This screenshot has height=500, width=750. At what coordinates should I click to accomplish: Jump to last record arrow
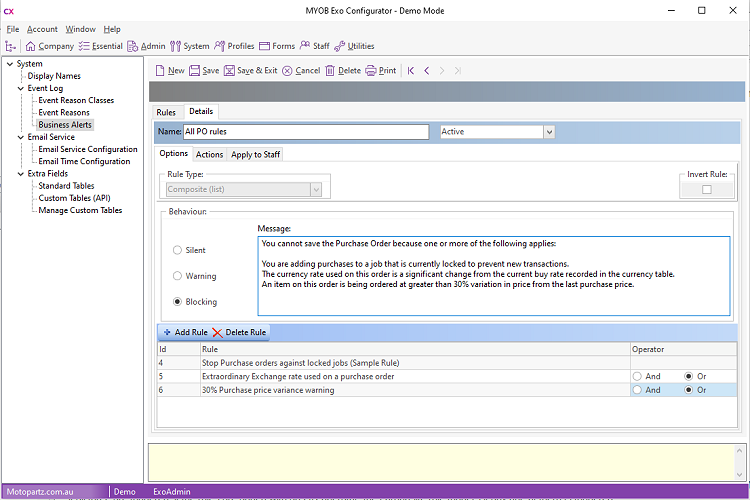point(458,71)
